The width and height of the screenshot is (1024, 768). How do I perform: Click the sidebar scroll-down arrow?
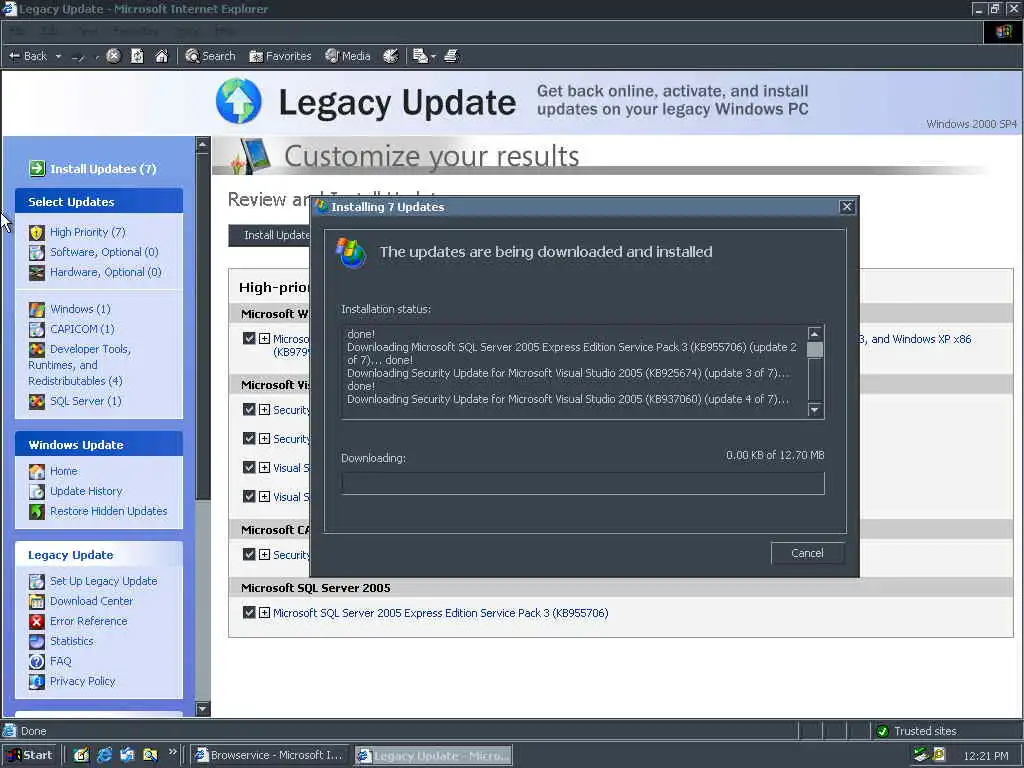[x=202, y=708]
